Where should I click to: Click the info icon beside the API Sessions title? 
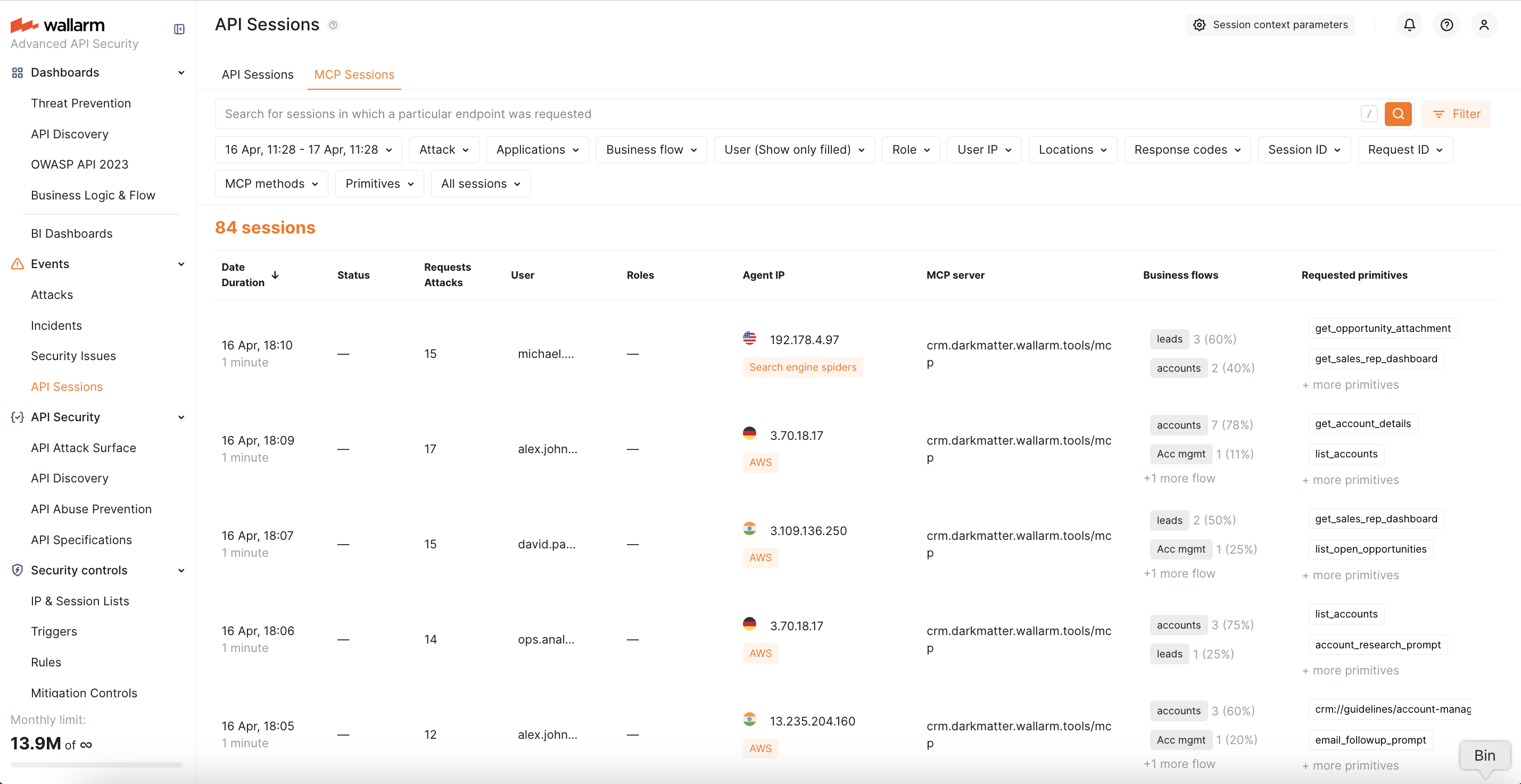click(x=333, y=25)
